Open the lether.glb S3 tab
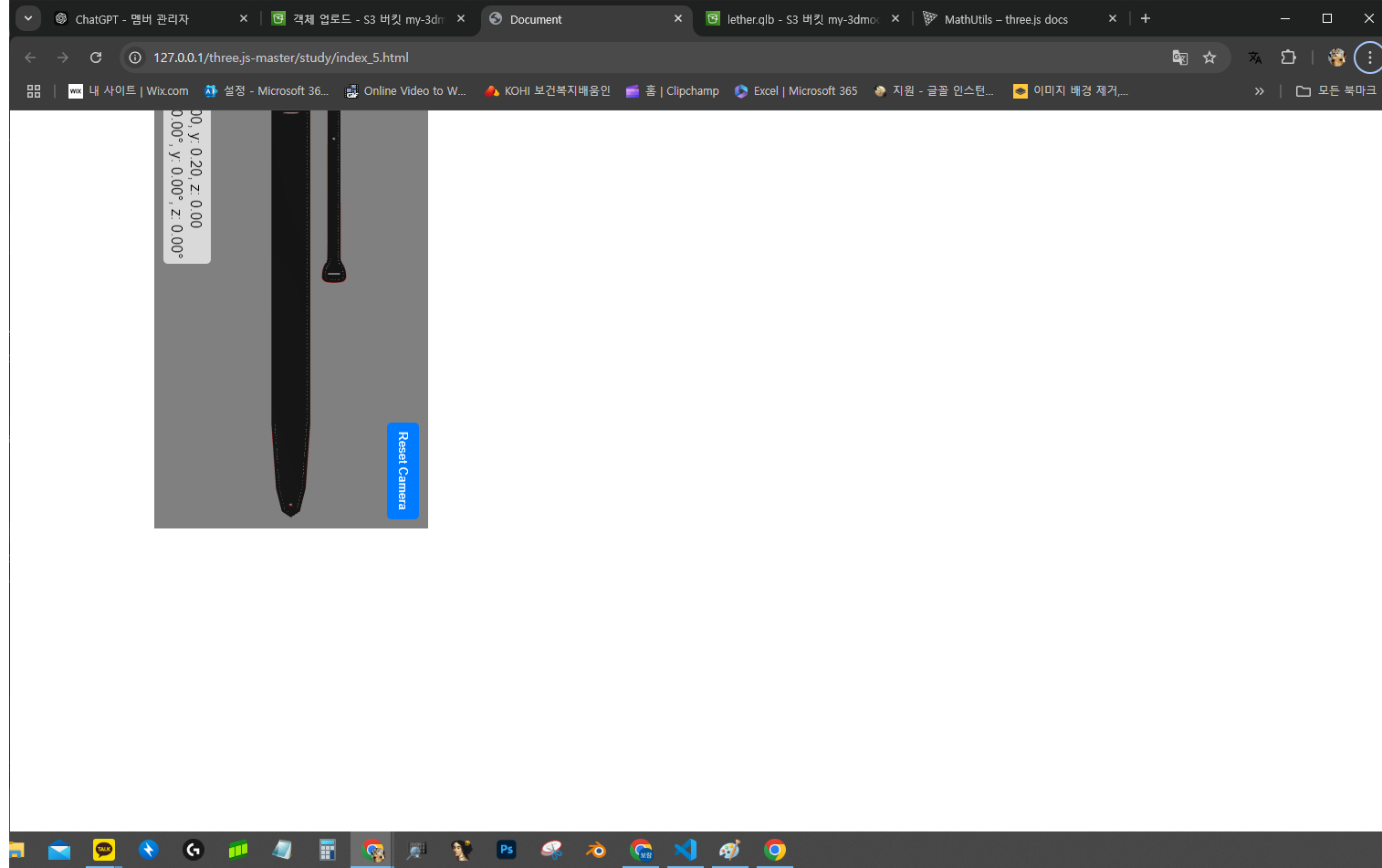Viewport: 1382px width, 868px height. (x=802, y=19)
